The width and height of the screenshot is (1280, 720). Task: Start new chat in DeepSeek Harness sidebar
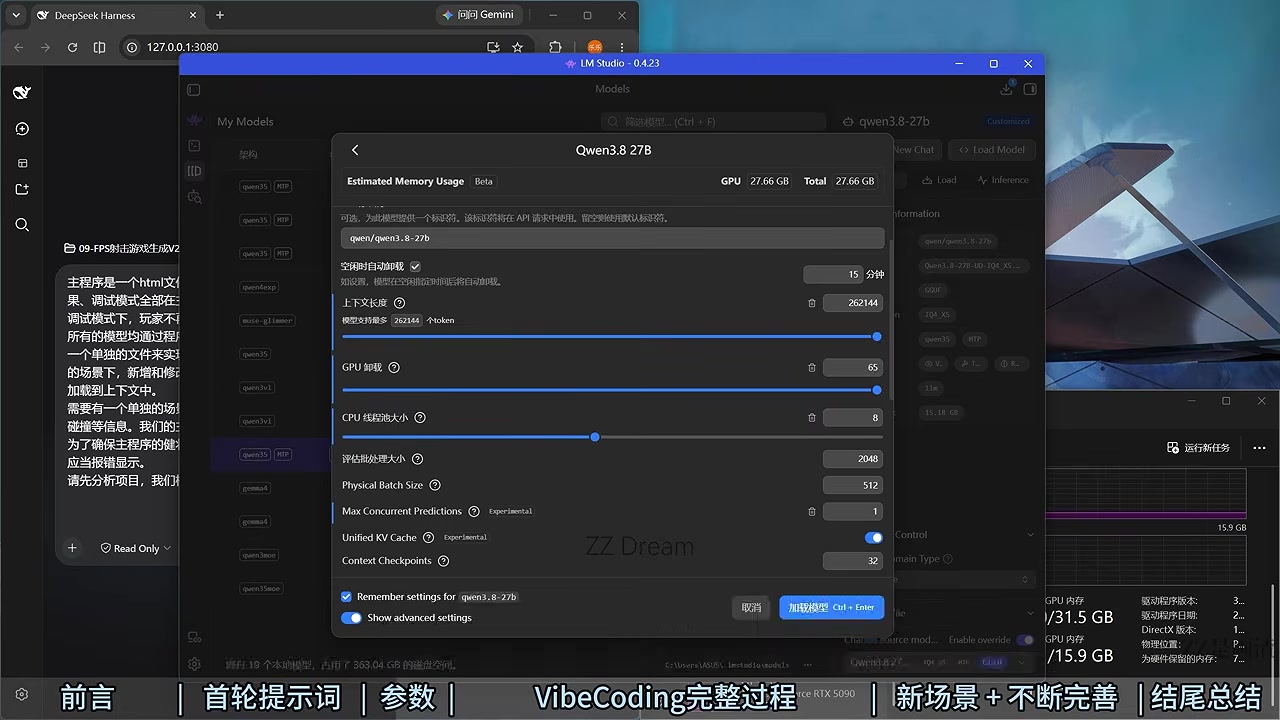(x=22, y=129)
